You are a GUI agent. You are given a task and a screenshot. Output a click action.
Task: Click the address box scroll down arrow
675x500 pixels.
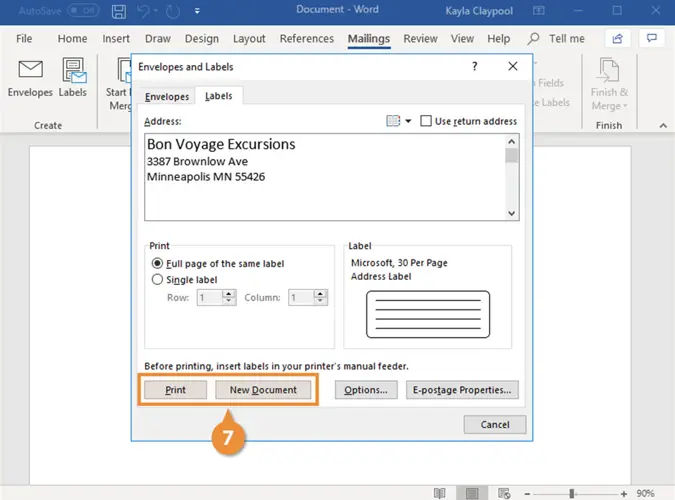point(511,213)
